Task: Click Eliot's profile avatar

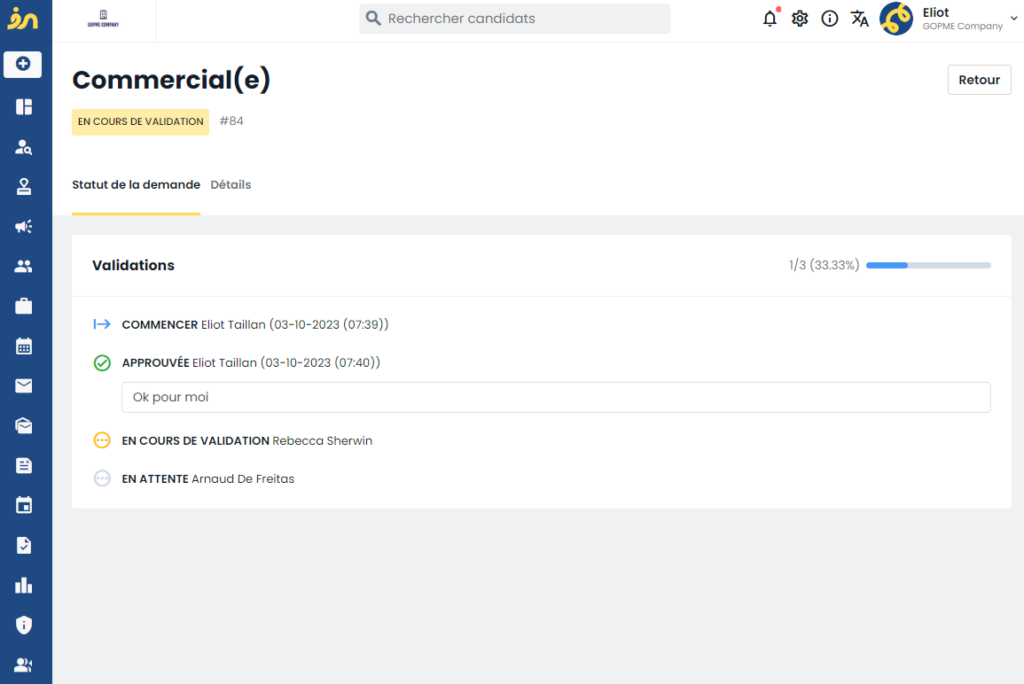Action: pyautogui.click(x=896, y=18)
